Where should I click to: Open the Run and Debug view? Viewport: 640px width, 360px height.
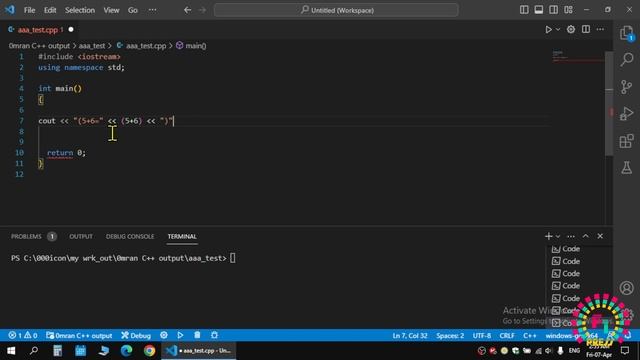[x=627, y=114]
